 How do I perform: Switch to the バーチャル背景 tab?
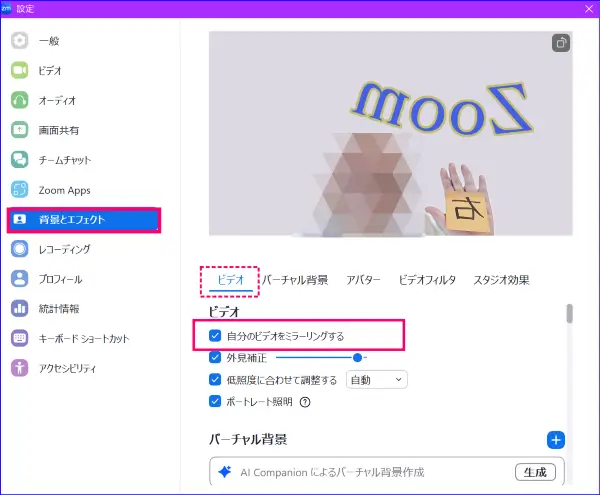[x=295, y=280]
